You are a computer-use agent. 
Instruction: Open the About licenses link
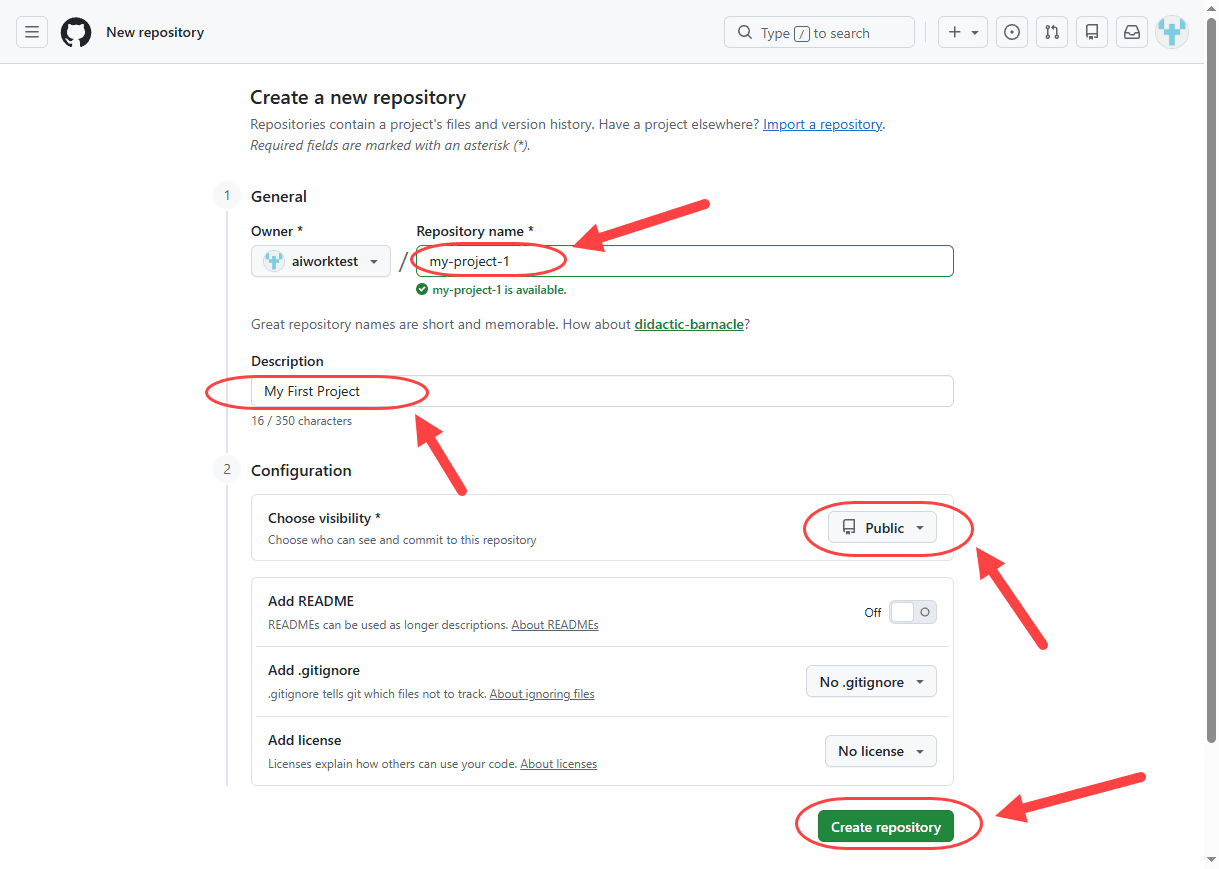pos(558,764)
